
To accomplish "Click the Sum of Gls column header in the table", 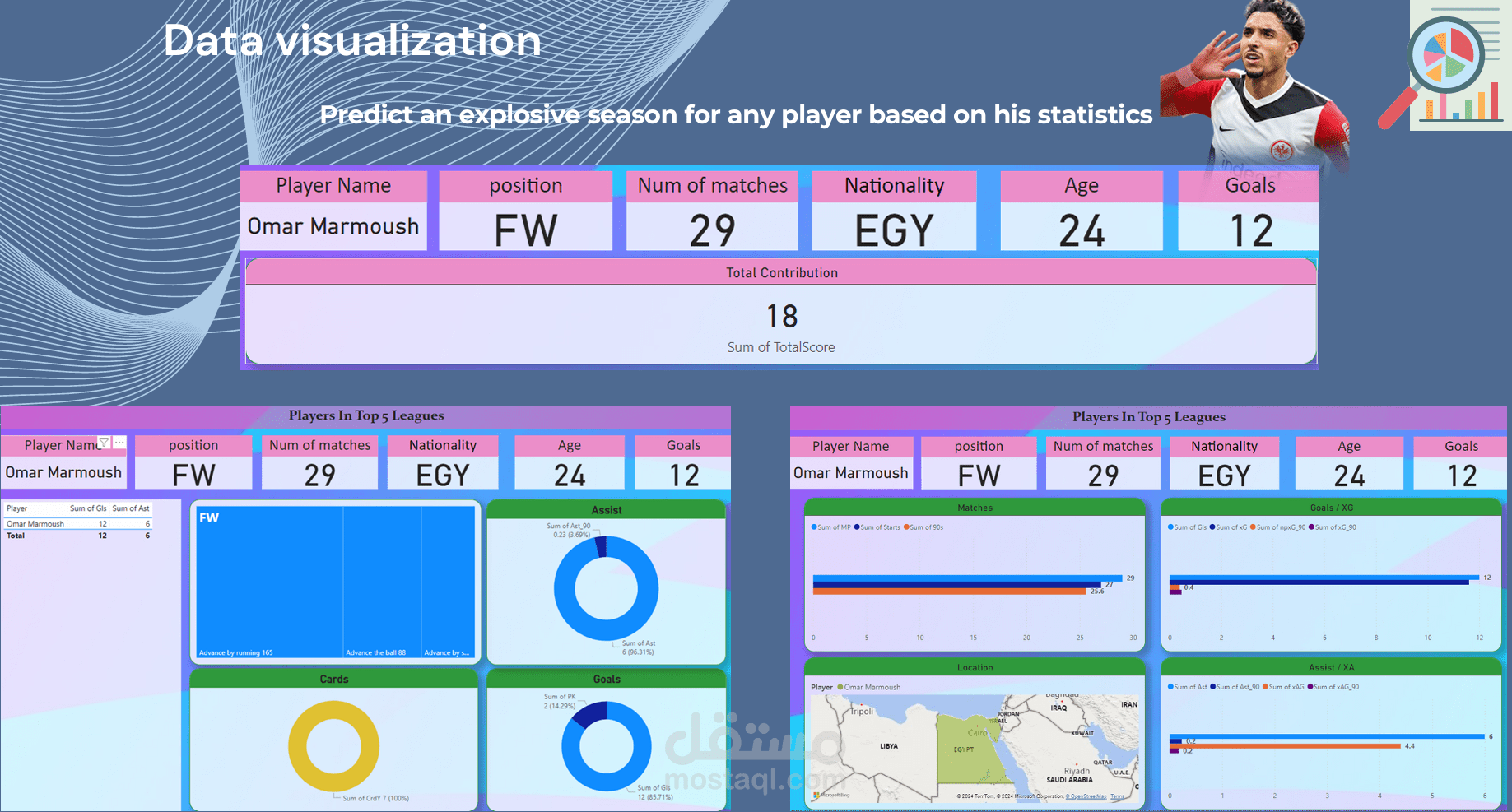I will [88, 508].
